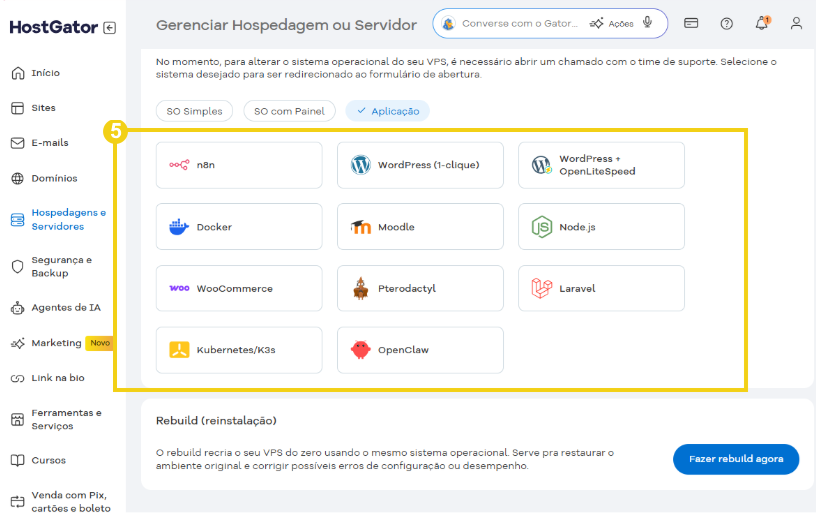Viewport: 816px width, 516px height.
Task: Select the SO Simples filter chip
Action: 194,111
